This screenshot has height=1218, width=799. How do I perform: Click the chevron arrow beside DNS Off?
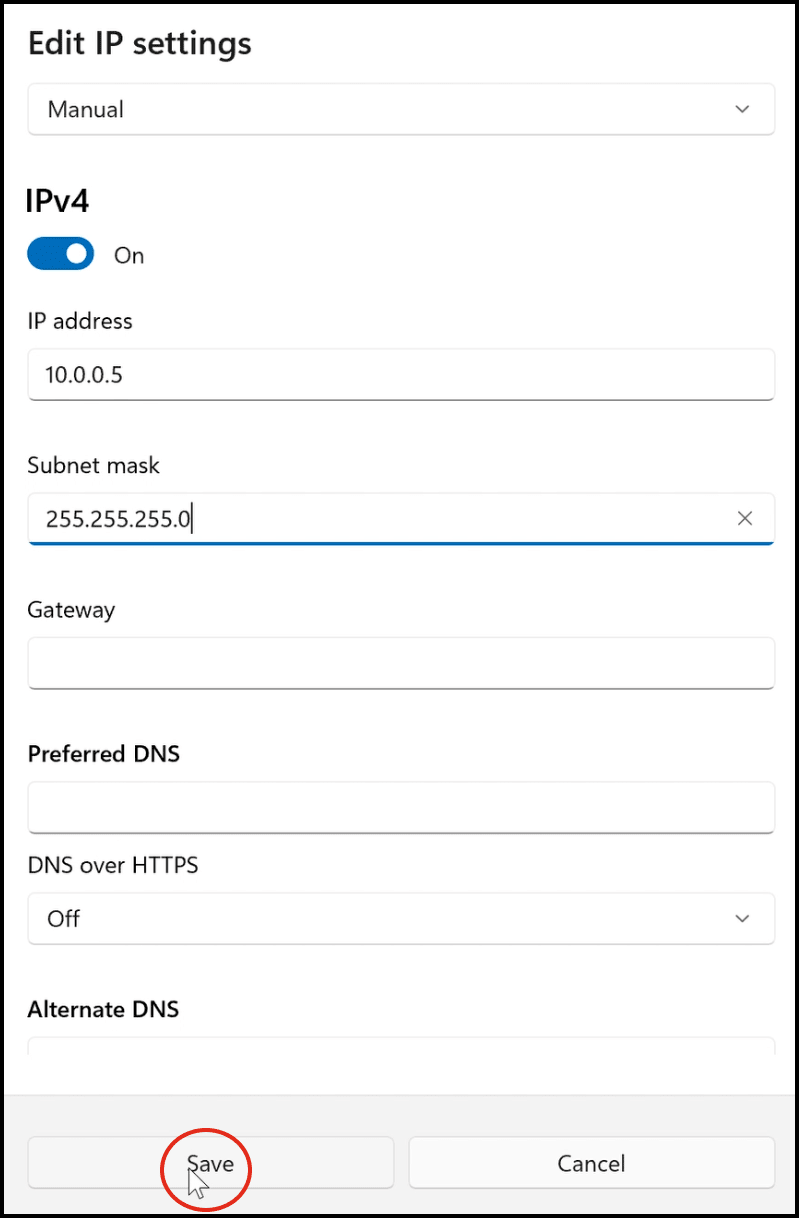coord(742,918)
